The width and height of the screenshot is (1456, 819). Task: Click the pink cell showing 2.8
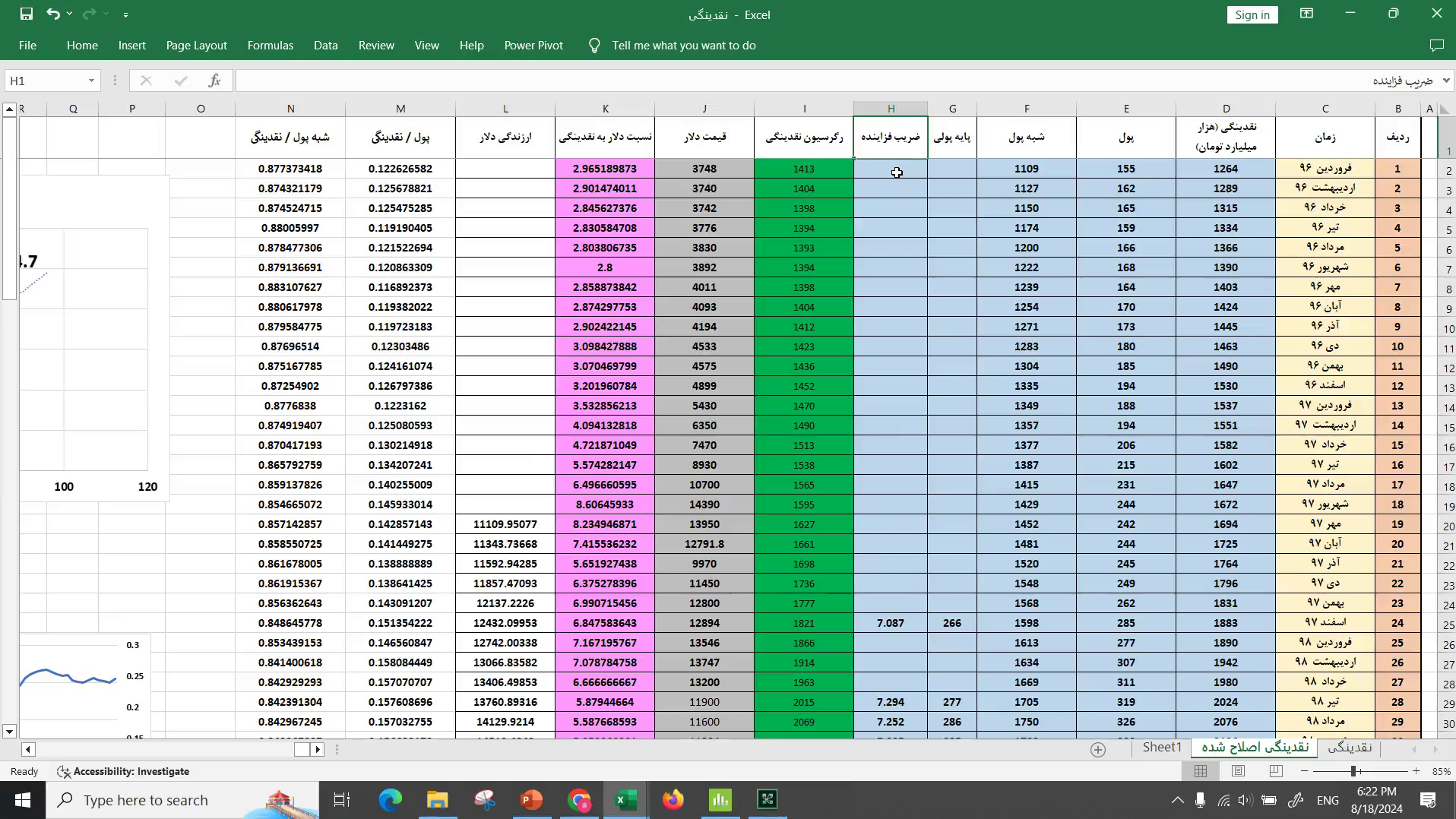coord(605,267)
